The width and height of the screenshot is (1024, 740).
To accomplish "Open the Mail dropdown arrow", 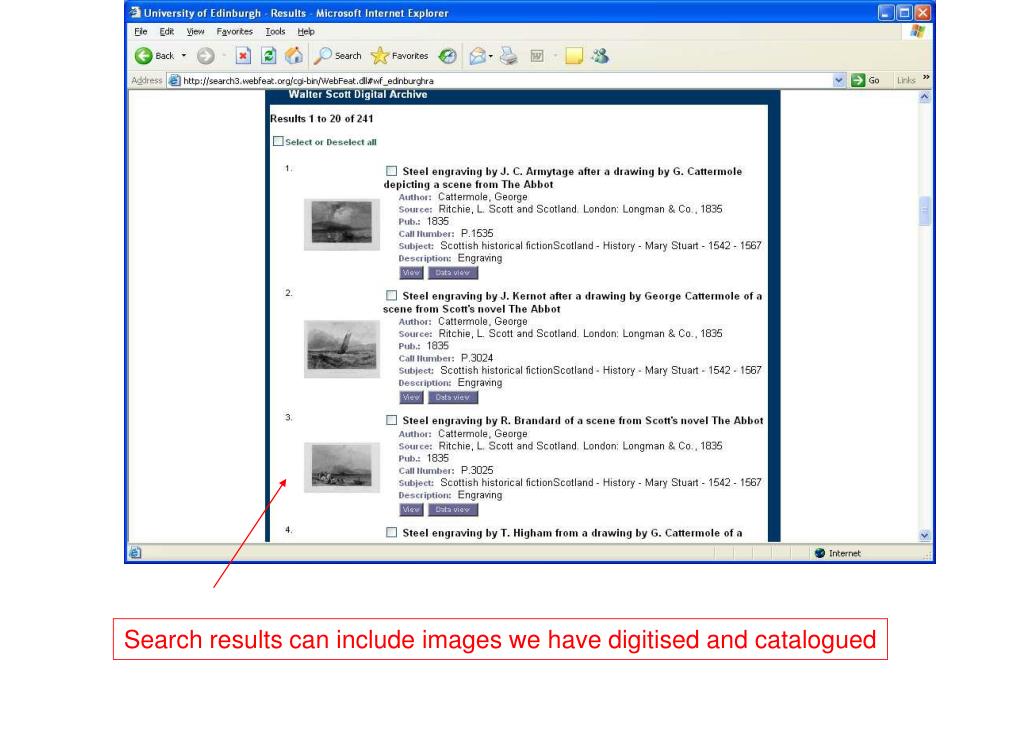I will [x=490, y=57].
